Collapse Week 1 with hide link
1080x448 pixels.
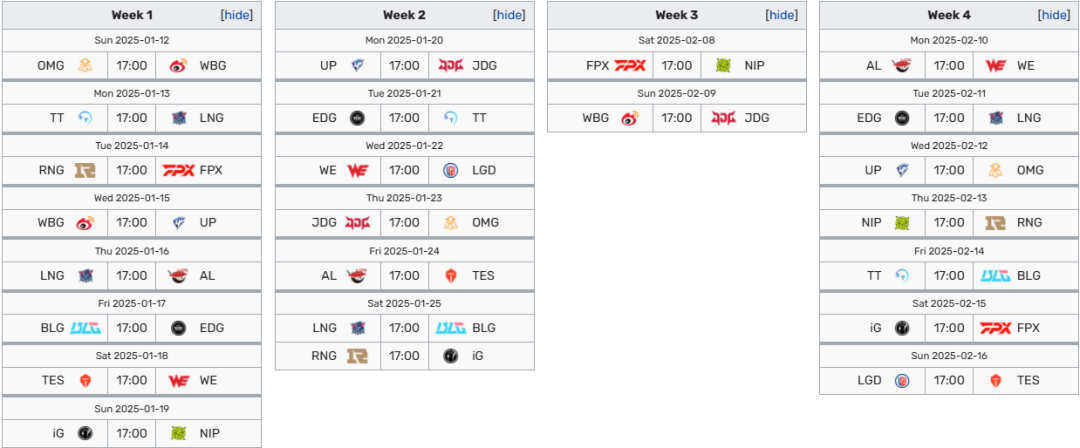[x=236, y=15]
